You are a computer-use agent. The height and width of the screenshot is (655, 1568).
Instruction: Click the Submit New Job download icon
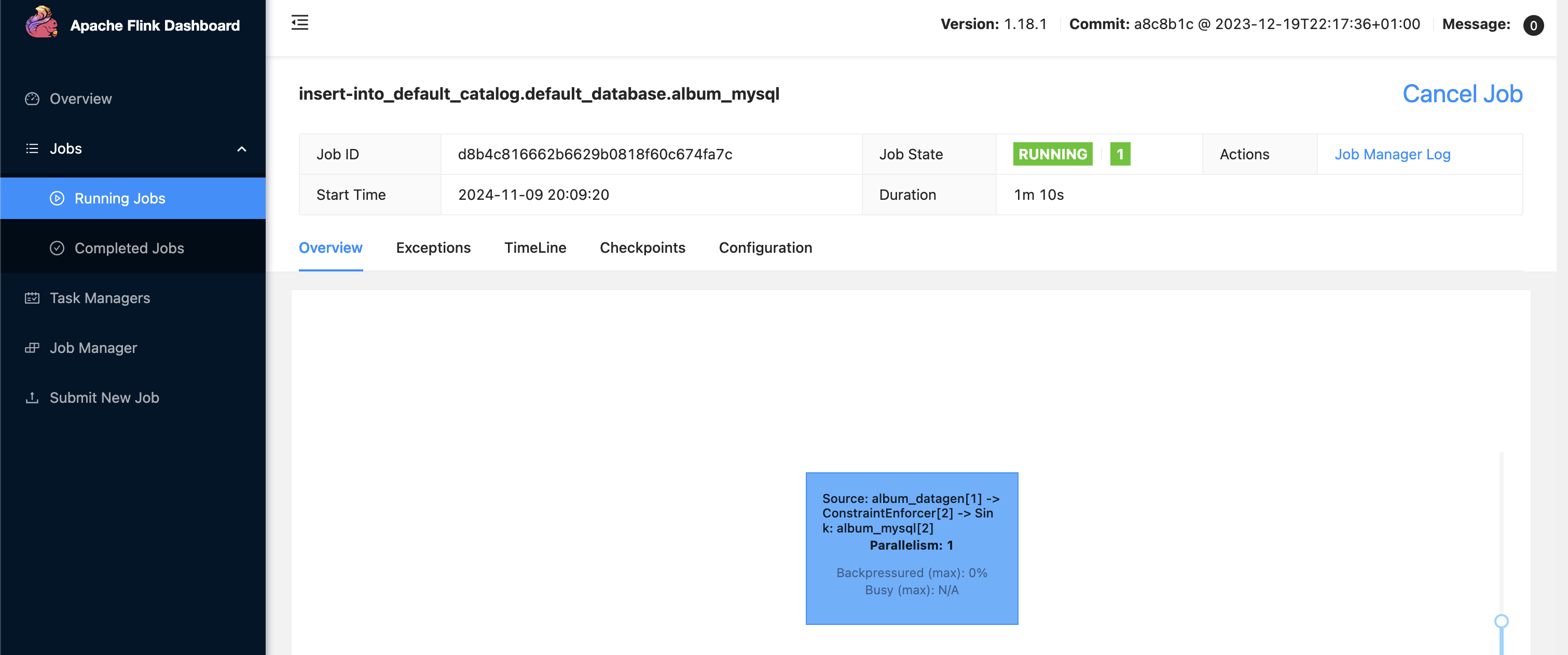click(32, 397)
